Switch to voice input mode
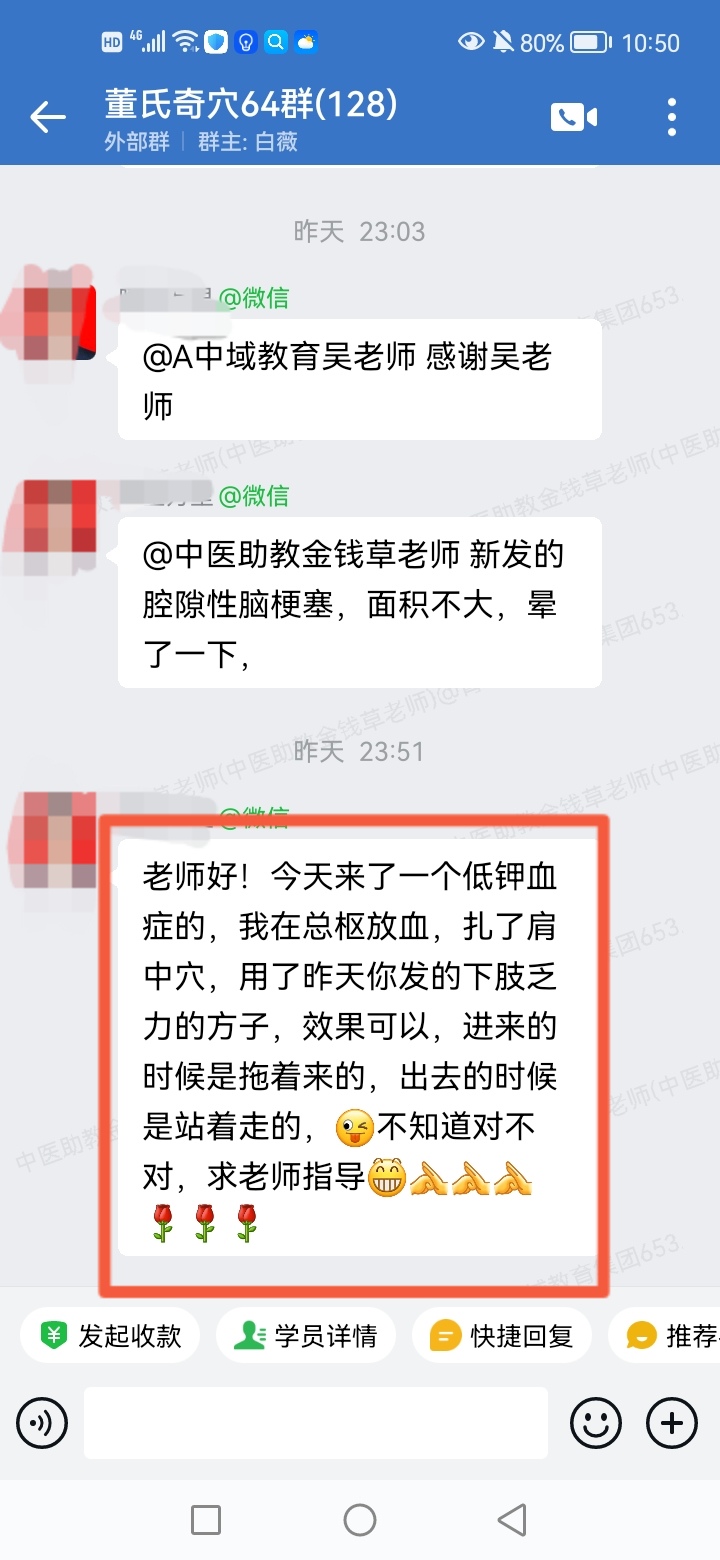The width and height of the screenshot is (720, 1560). click(x=42, y=1421)
